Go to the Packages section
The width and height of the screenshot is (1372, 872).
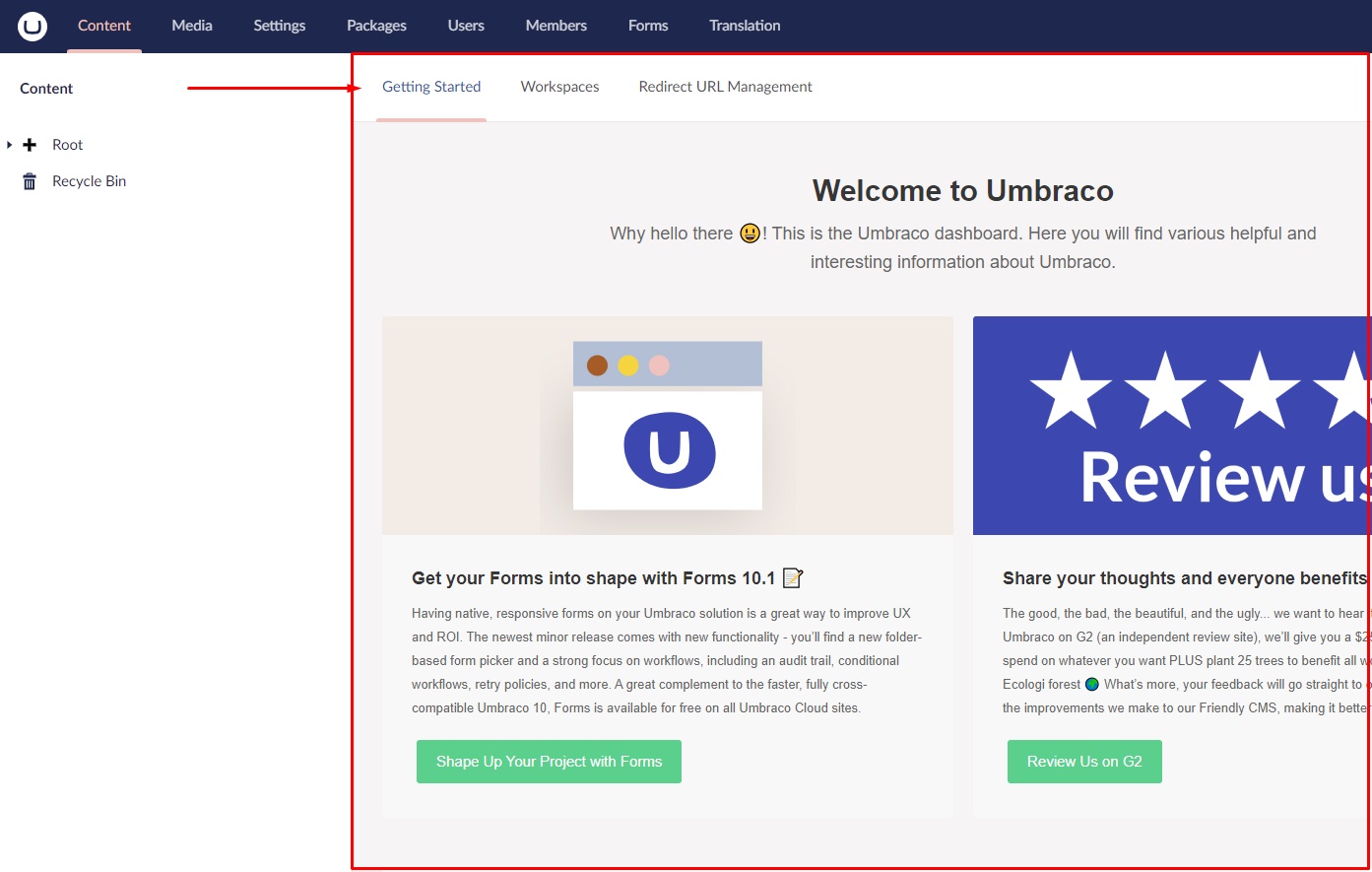376,26
